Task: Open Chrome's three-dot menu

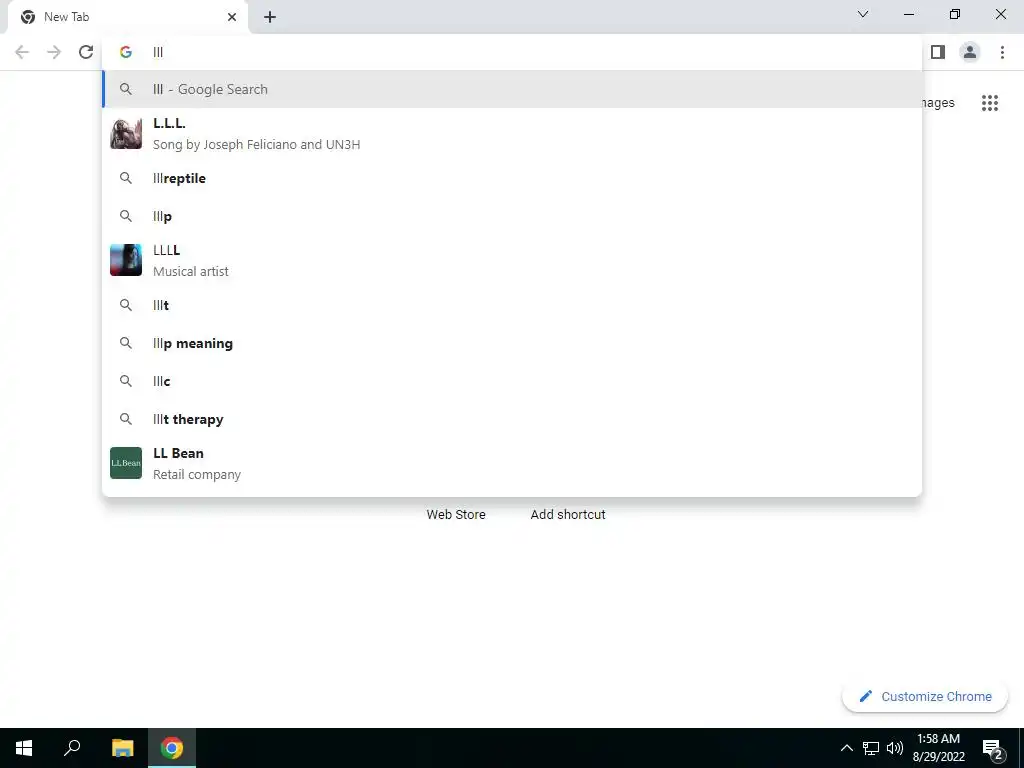Action: click(x=1002, y=52)
